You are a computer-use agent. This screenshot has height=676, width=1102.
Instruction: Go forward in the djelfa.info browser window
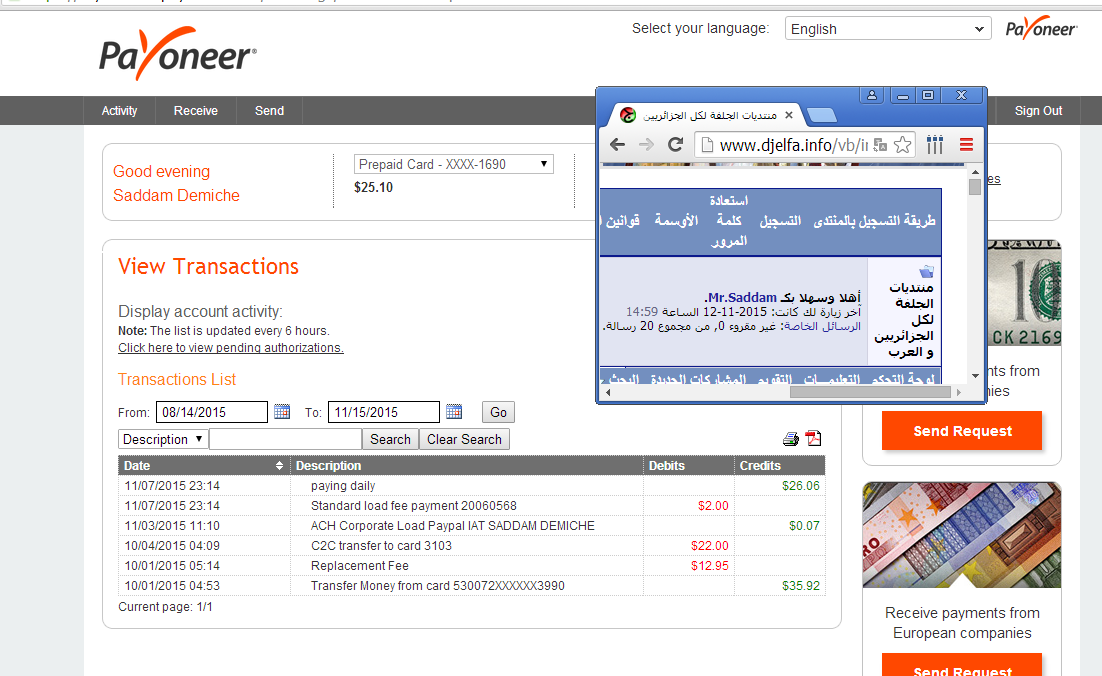pos(646,145)
